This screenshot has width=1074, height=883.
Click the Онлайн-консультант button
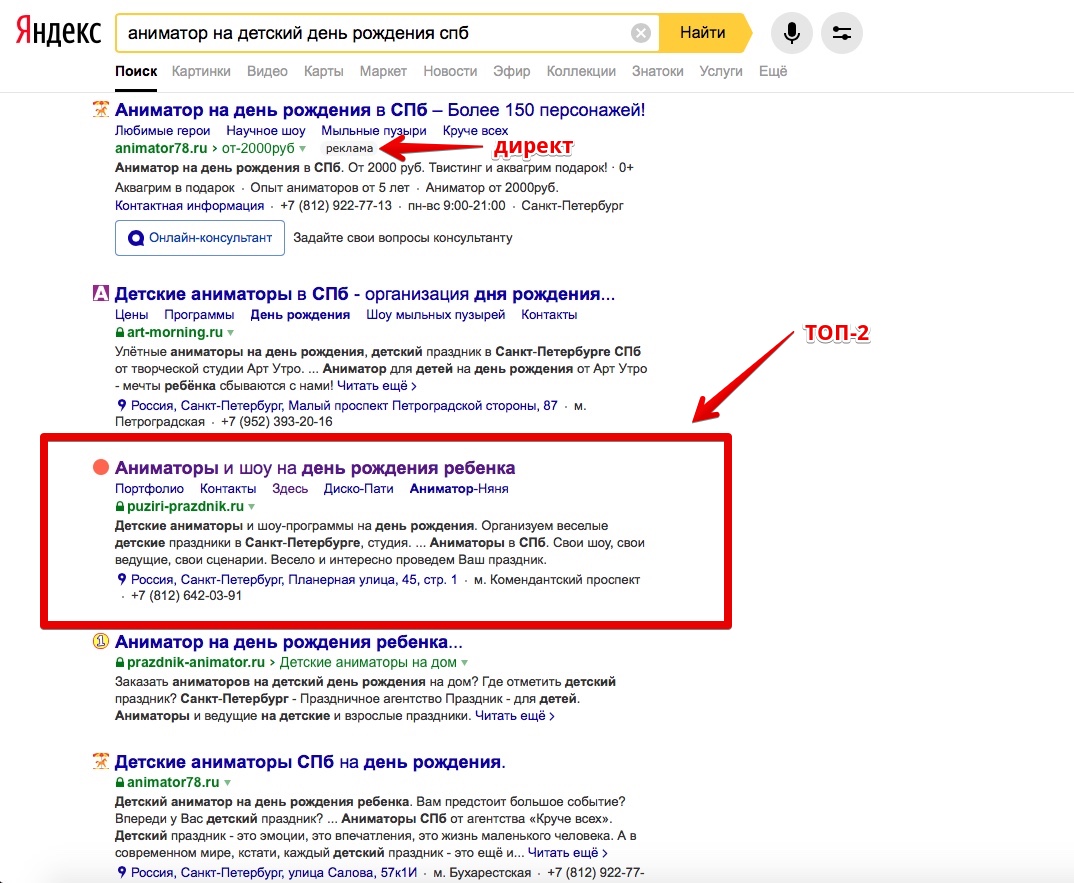(x=199, y=238)
